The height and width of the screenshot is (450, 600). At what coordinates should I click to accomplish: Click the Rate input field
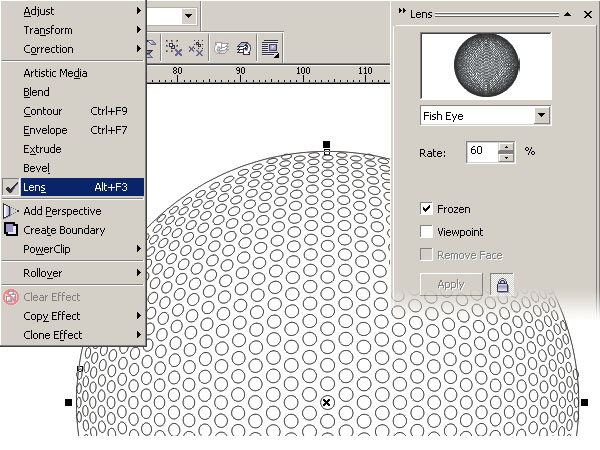pos(483,152)
